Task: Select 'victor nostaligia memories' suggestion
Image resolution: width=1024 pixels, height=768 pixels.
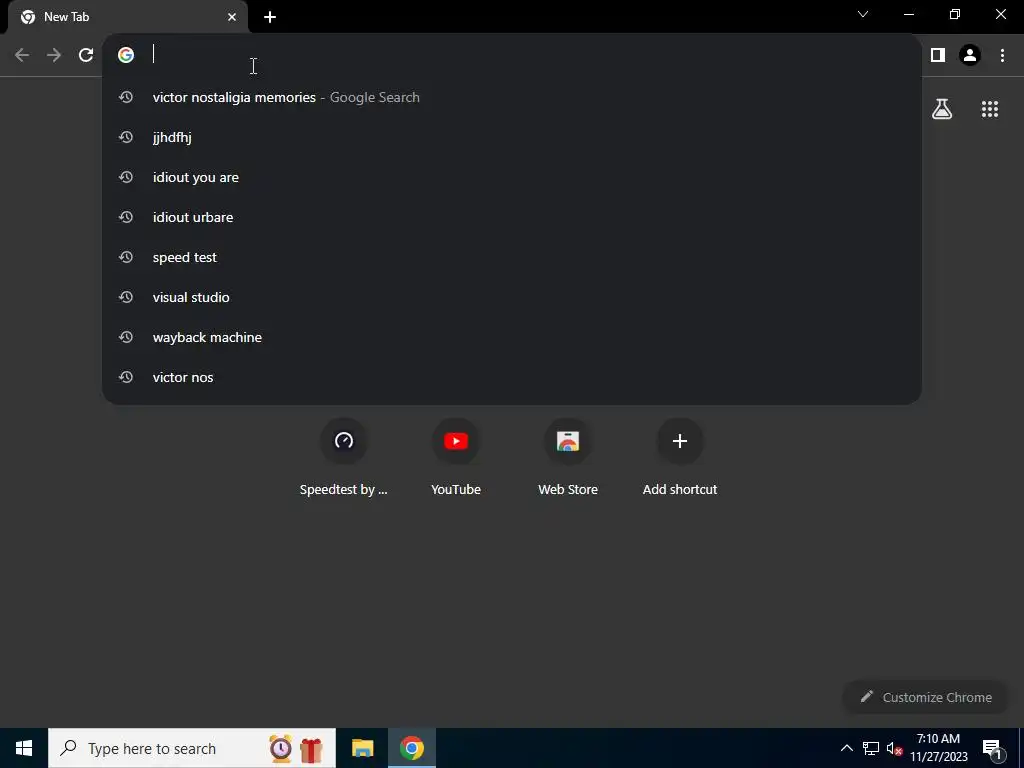Action: point(512,97)
